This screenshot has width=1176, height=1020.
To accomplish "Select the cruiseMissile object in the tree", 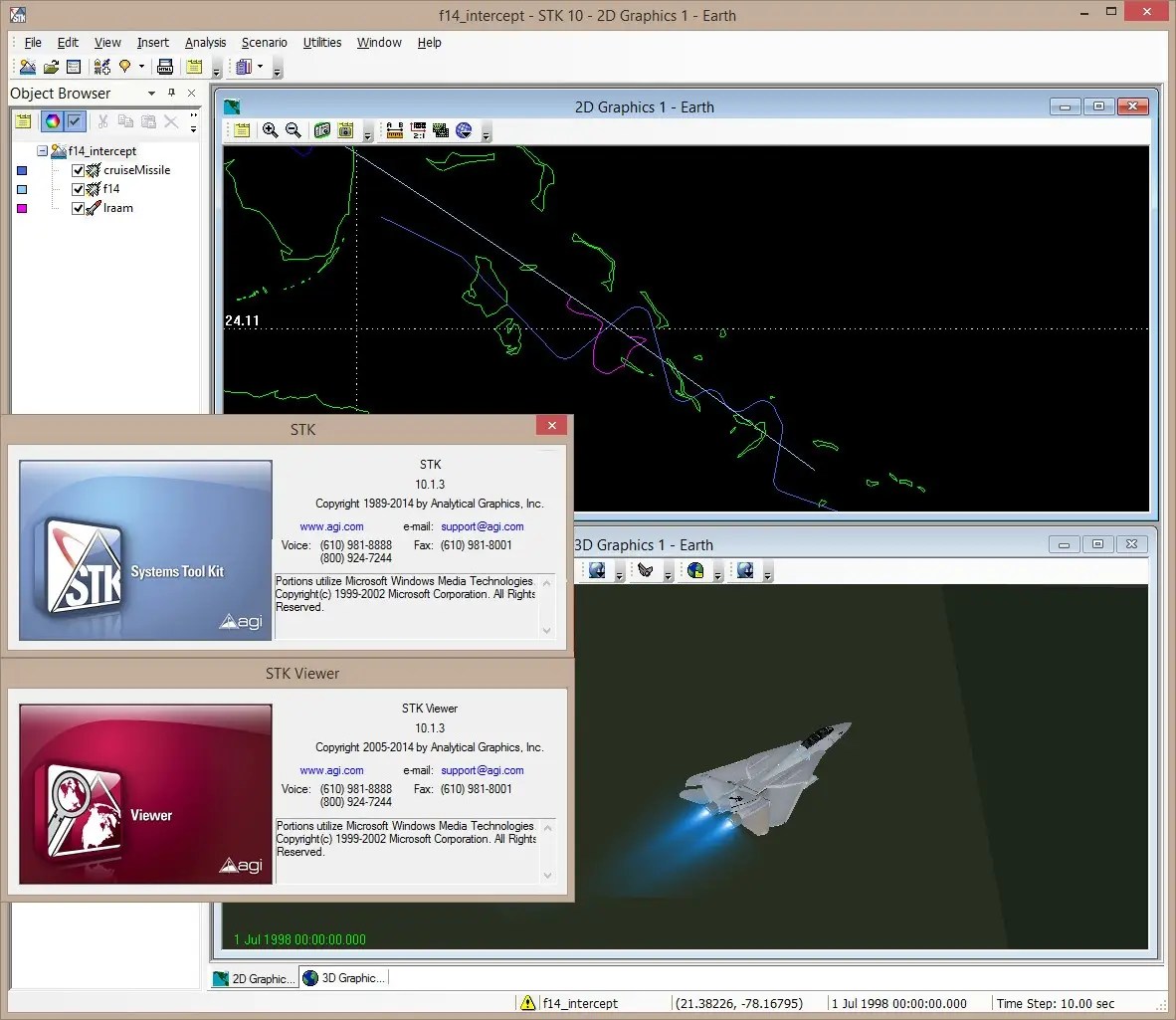I will click(x=136, y=170).
